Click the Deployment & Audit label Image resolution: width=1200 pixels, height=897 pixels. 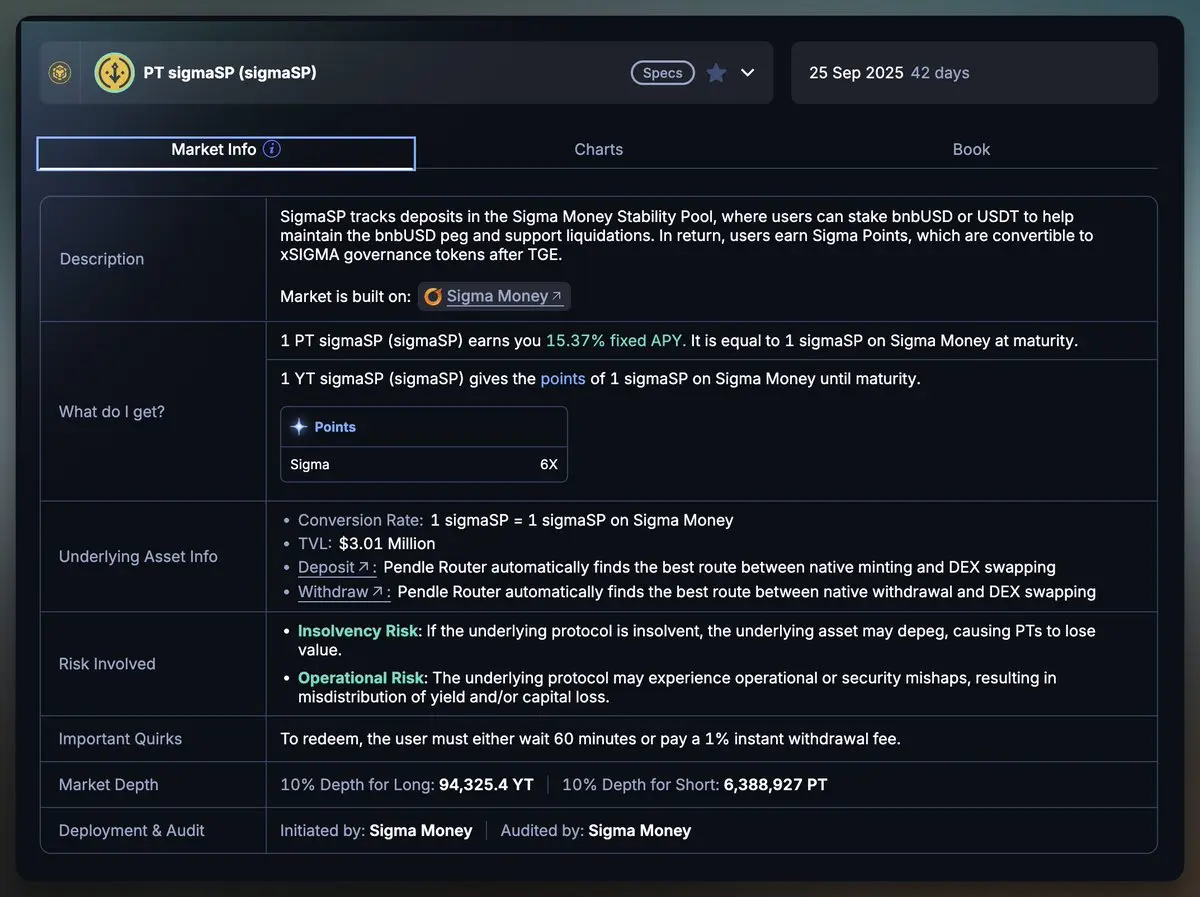tap(132, 831)
